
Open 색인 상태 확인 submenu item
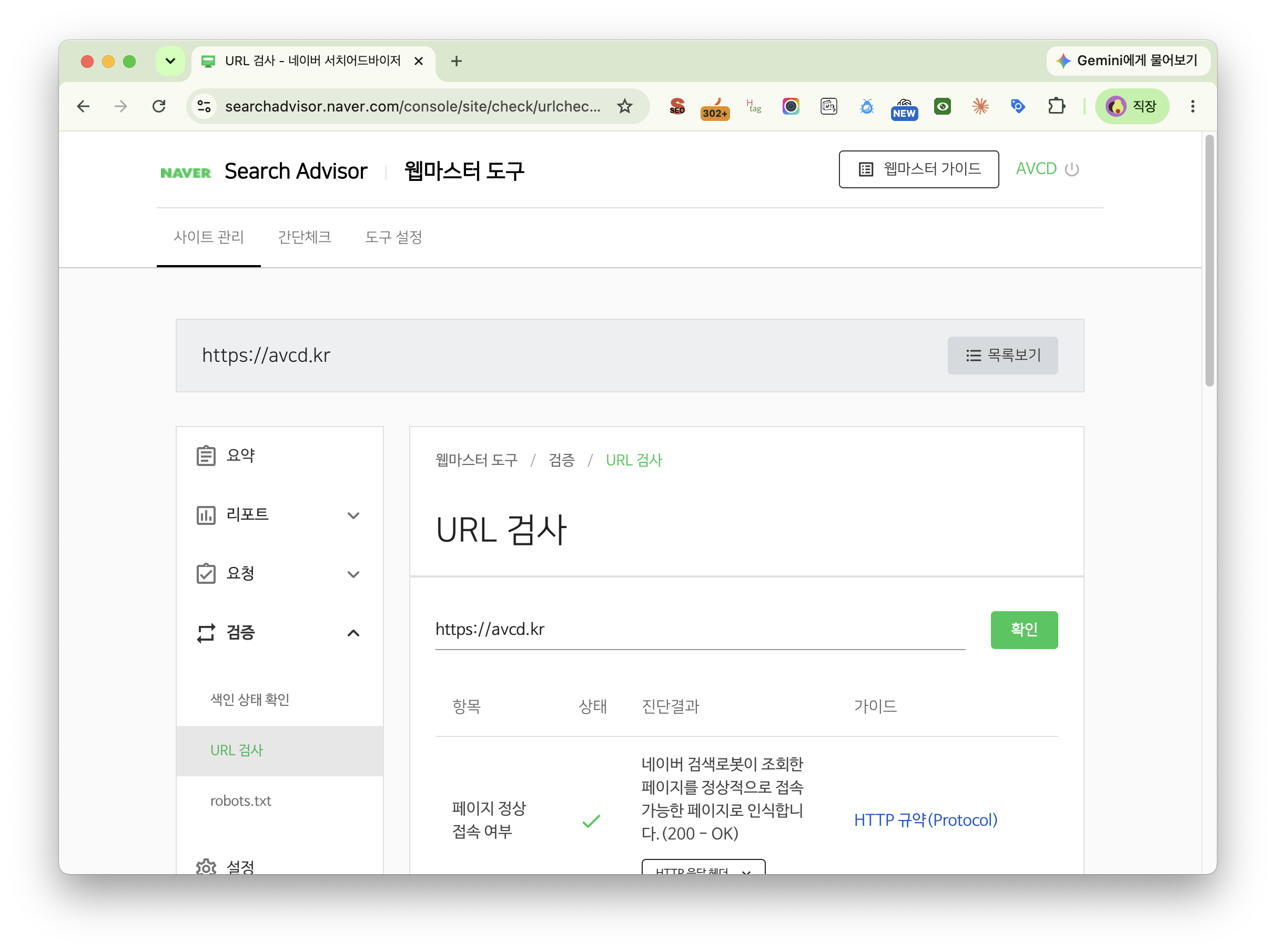click(279, 700)
